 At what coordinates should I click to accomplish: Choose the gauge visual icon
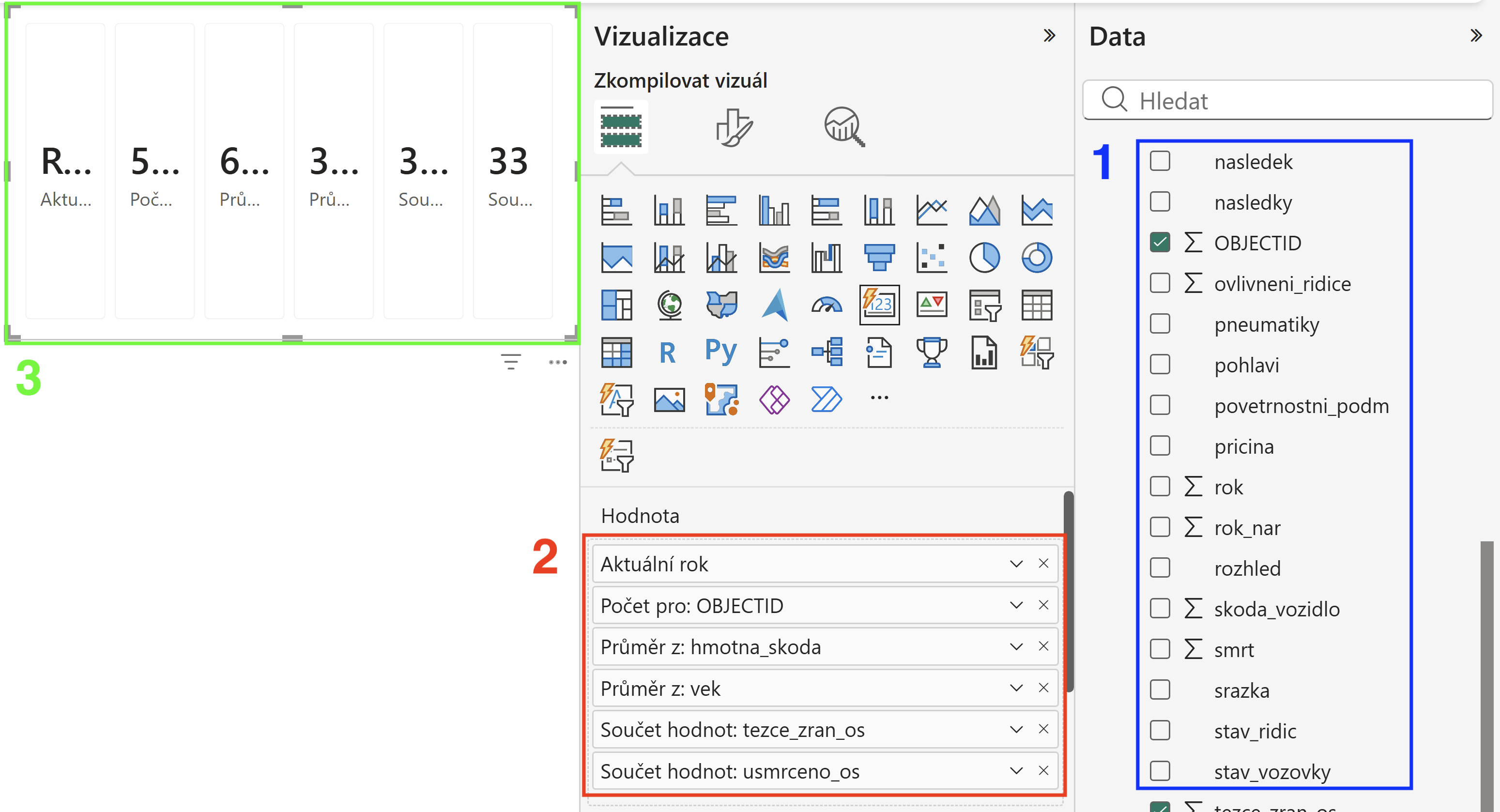[x=827, y=305]
